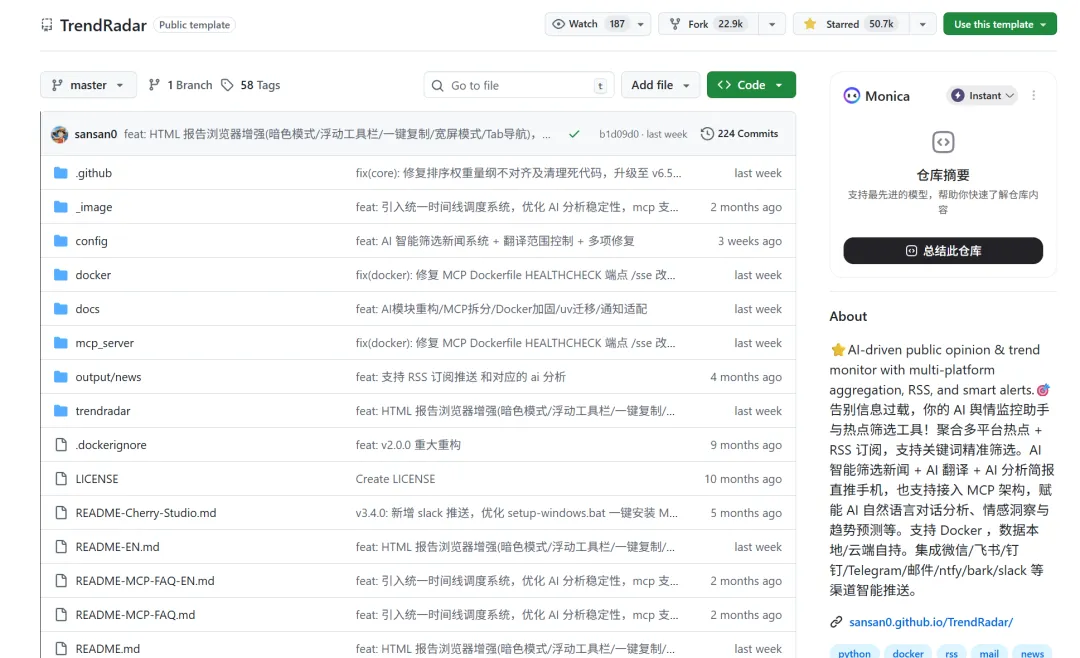This screenshot has height=658, width=1080.
Task: Select the docker topic tag
Action: 908,652
